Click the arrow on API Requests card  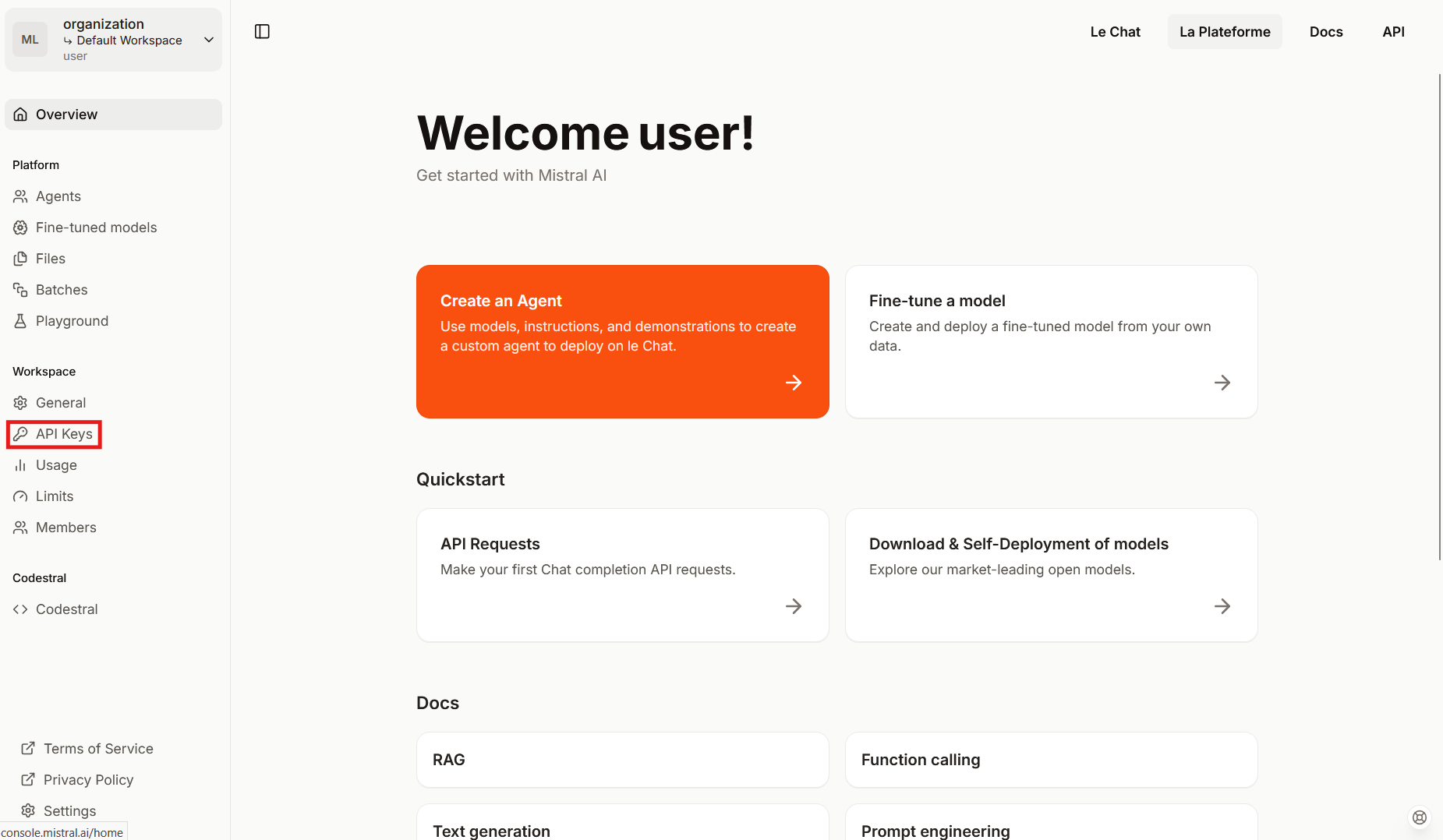tap(794, 606)
